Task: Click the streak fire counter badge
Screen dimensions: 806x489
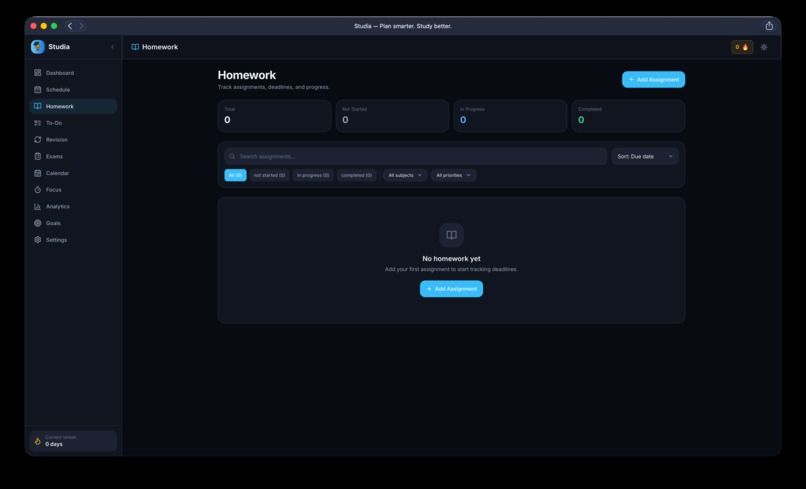Action: point(742,47)
